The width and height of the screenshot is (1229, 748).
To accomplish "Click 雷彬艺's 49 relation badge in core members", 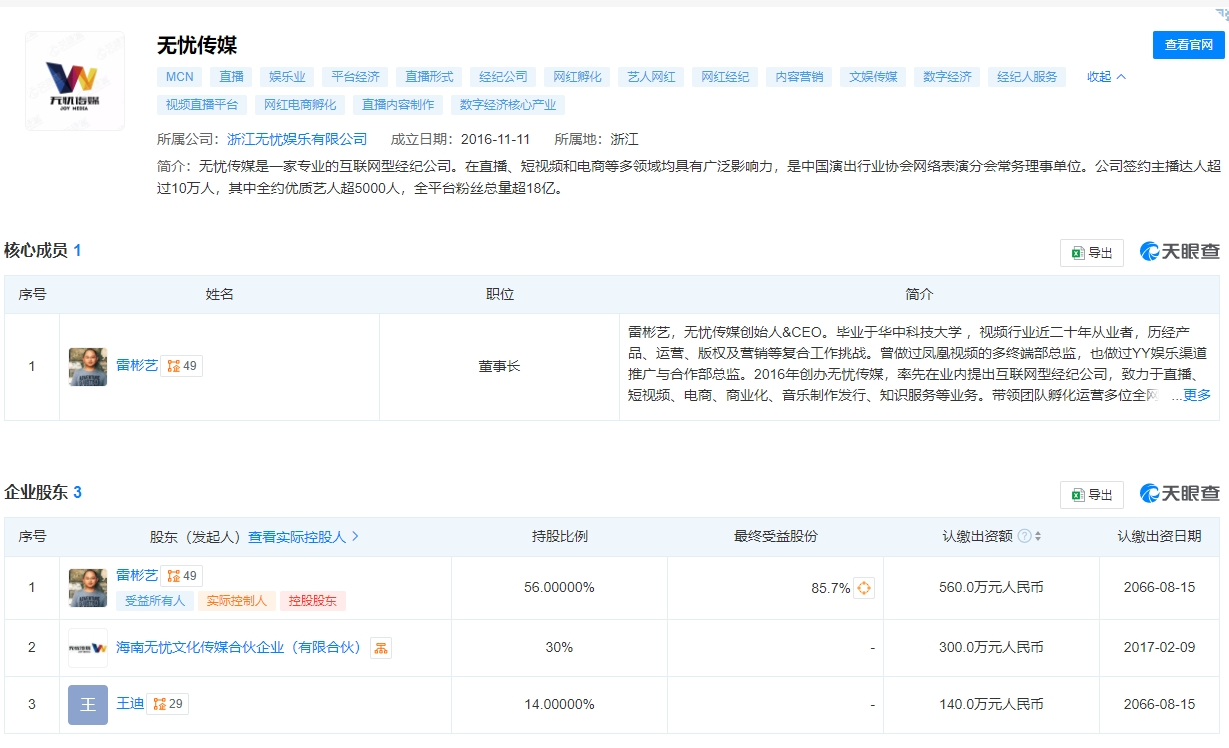I will [x=182, y=367].
